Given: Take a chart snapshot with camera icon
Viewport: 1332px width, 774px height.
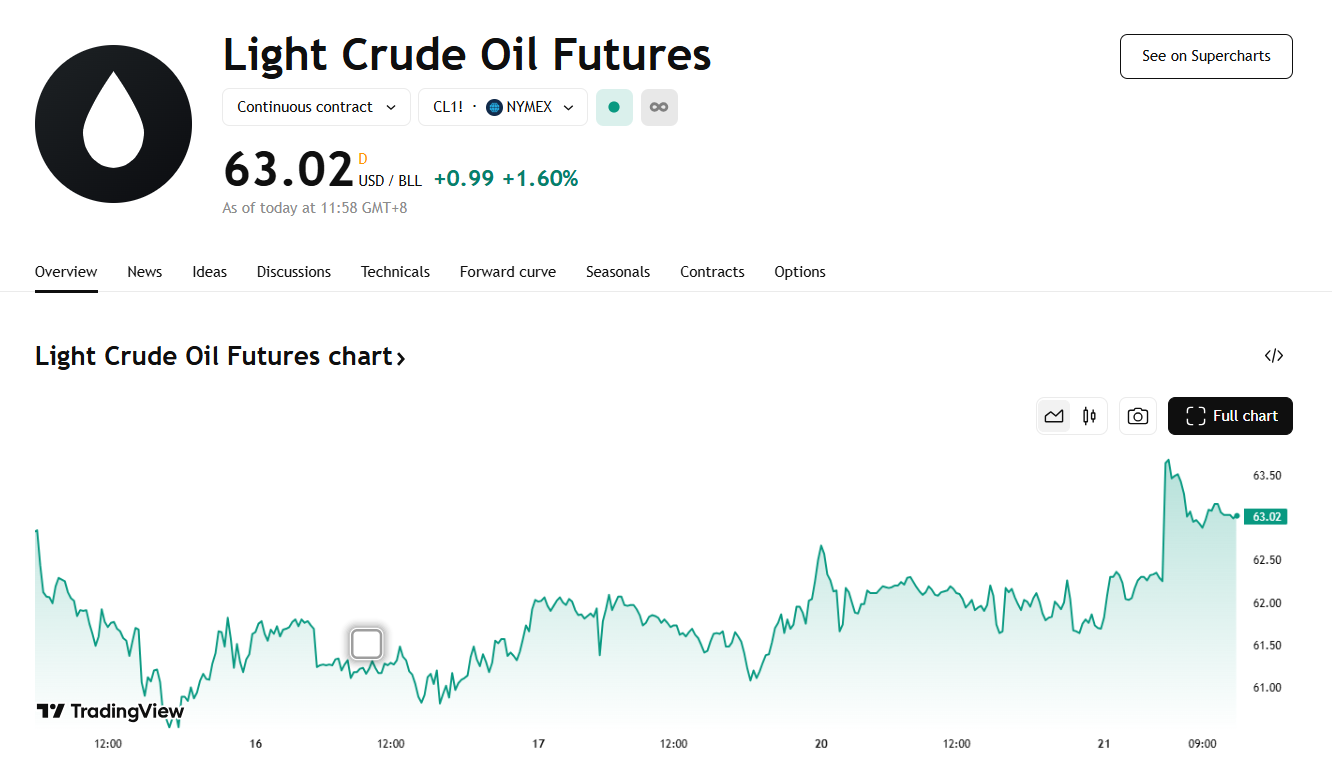Looking at the screenshot, I should [1137, 416].
